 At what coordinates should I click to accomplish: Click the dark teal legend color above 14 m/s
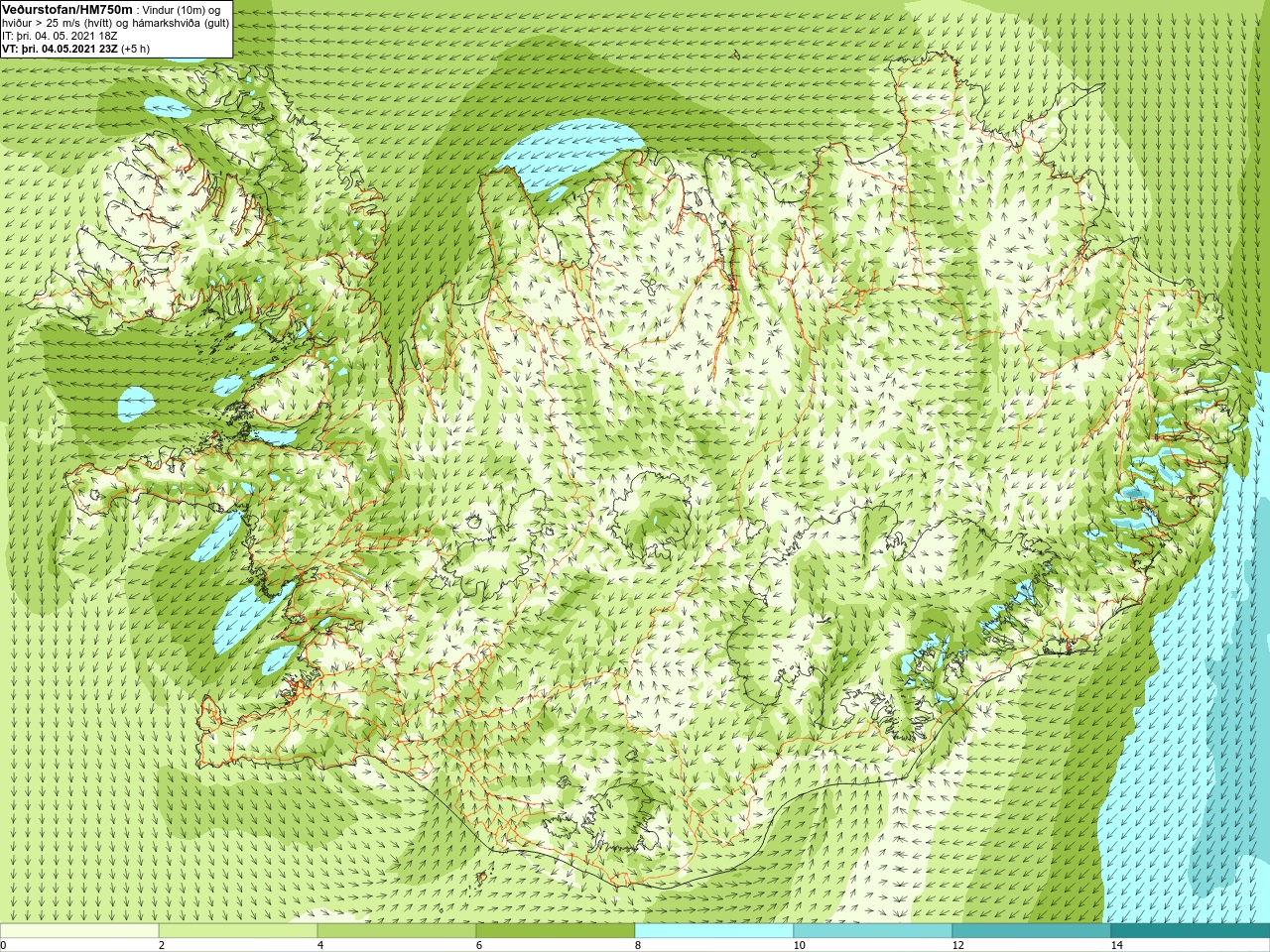(x=1191, y=931)
